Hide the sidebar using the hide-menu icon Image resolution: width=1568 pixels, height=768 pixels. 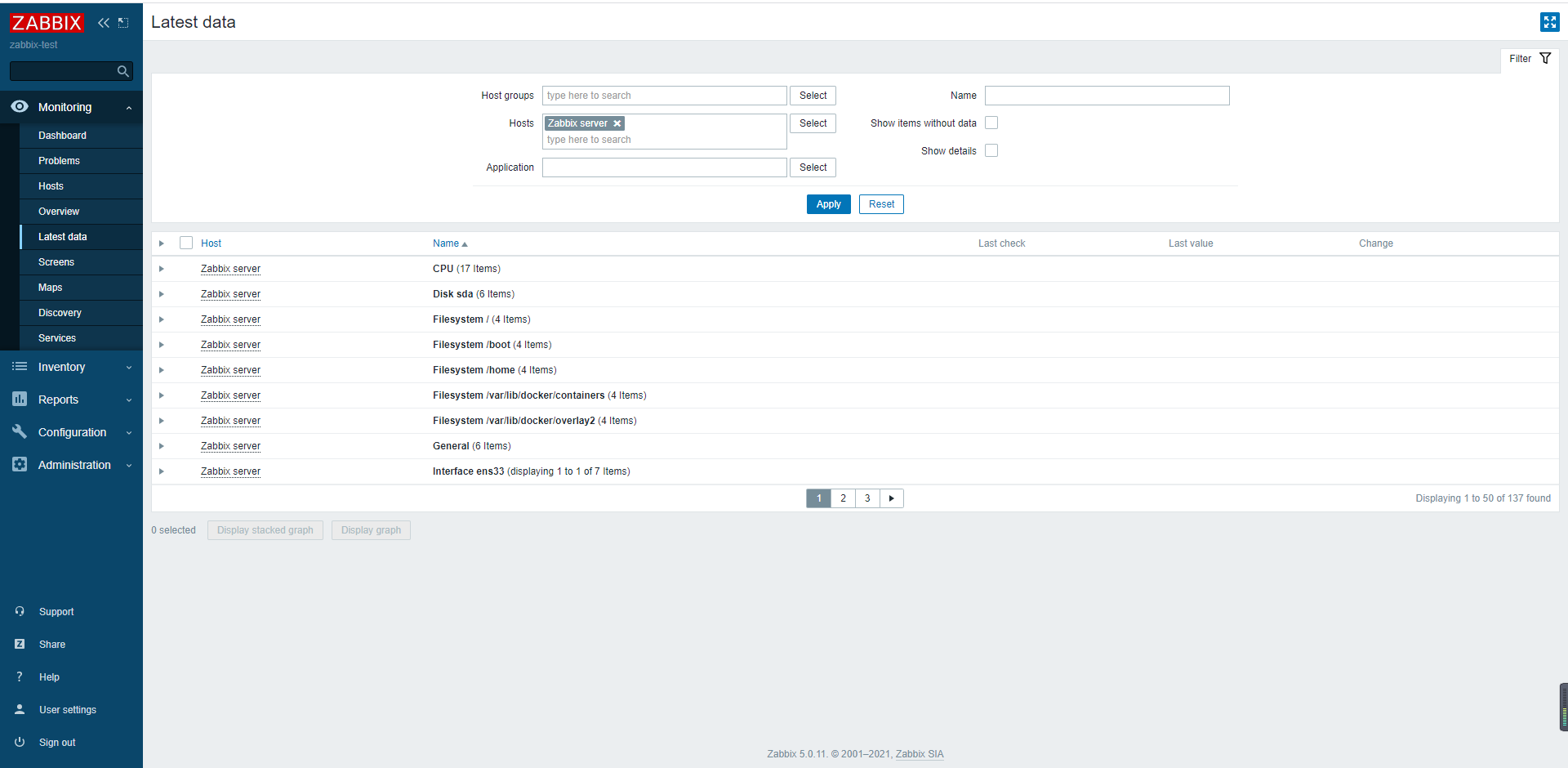click(x=123, y=23)
